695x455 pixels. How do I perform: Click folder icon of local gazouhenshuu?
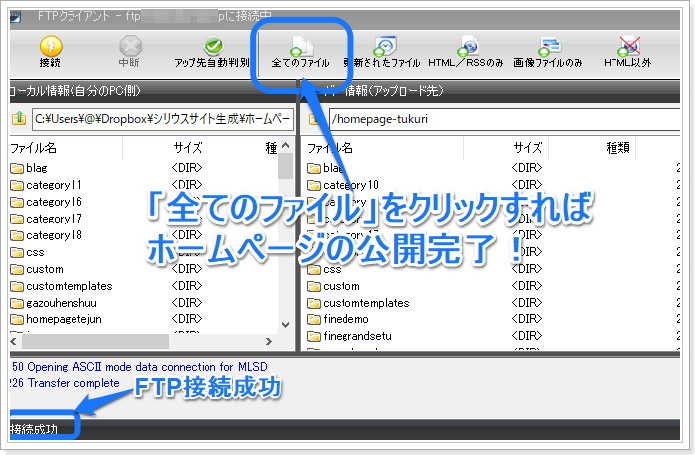[x=17, y=303]
